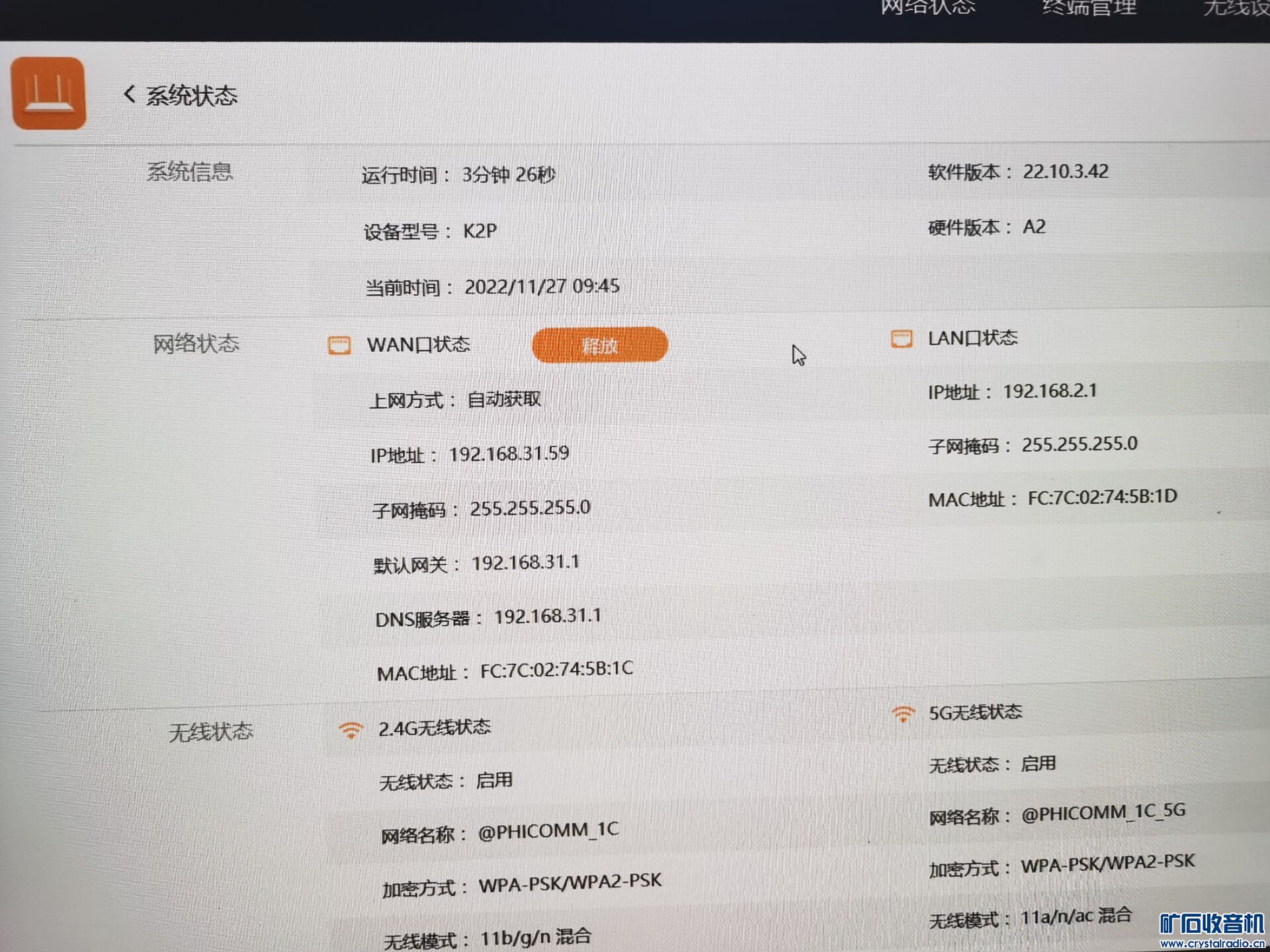Select uptime value 3分钟 26秒
Image resolution: width=1270 pixels, height=952 pixels.
click(509, 175)
